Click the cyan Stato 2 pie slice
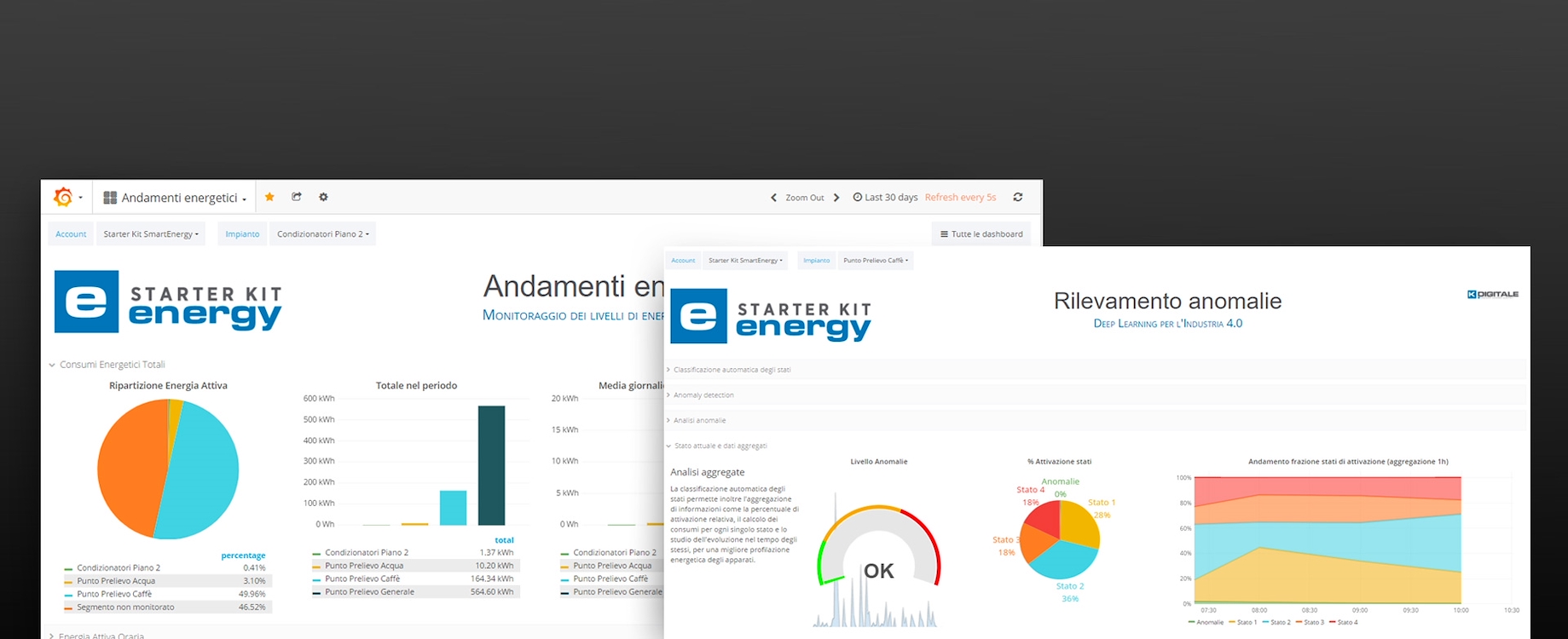 pos(1062,559)
